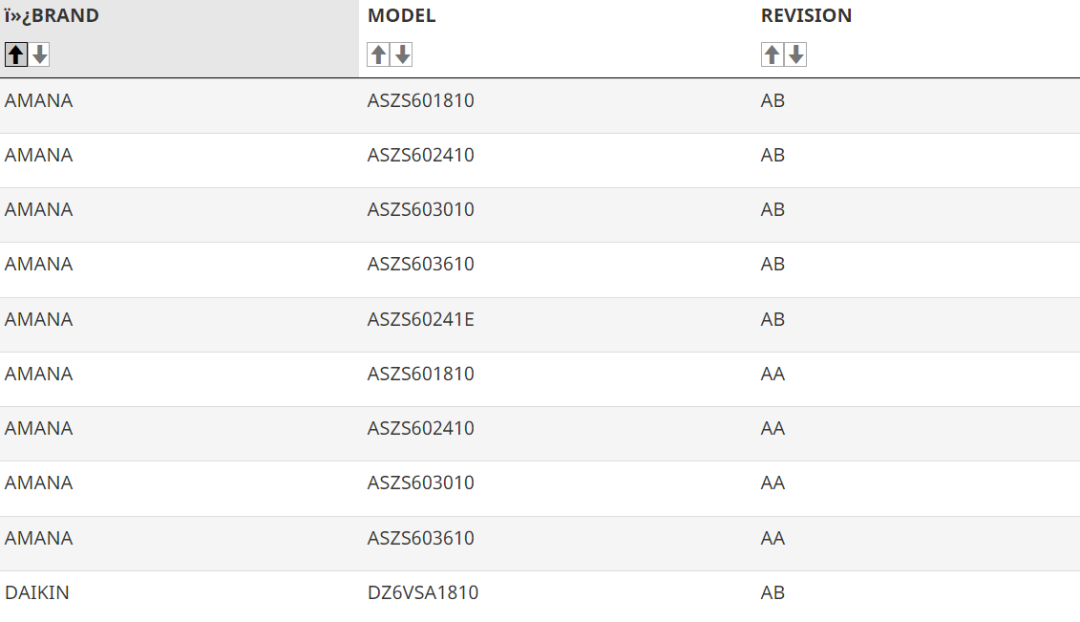Select model ASZS602410 with revision AB
Image resolution: width=1080 pixels, height=622 pixels.
coord(420,155)
